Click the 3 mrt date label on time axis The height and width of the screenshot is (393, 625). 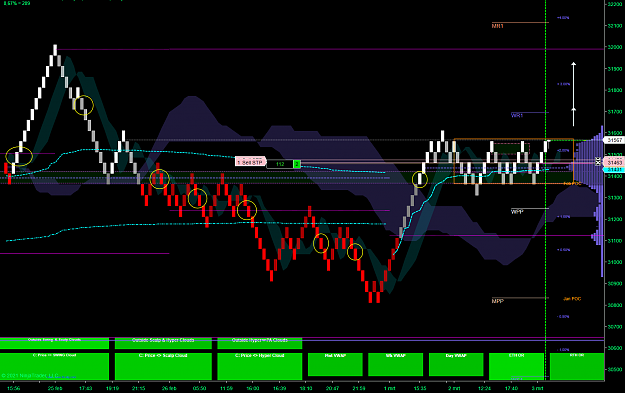(x=537, y=388)
